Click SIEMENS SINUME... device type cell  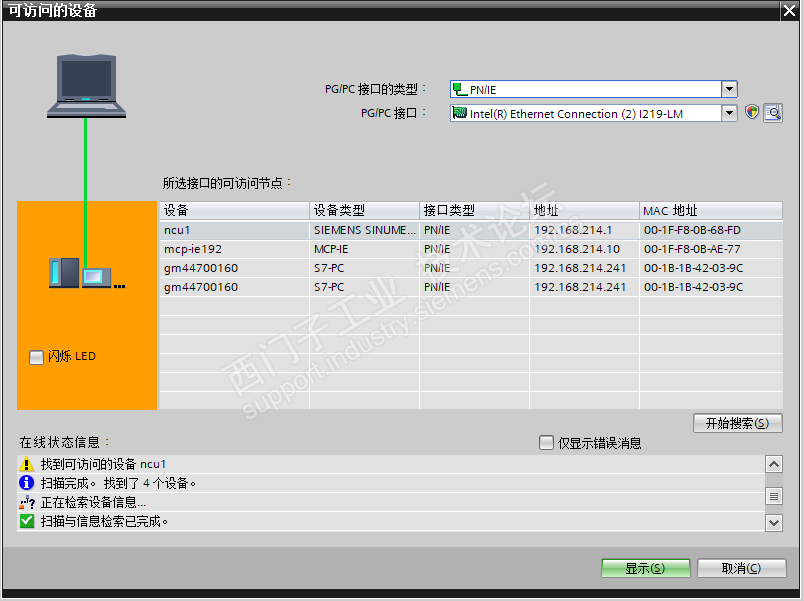click(x=364, y=230)
